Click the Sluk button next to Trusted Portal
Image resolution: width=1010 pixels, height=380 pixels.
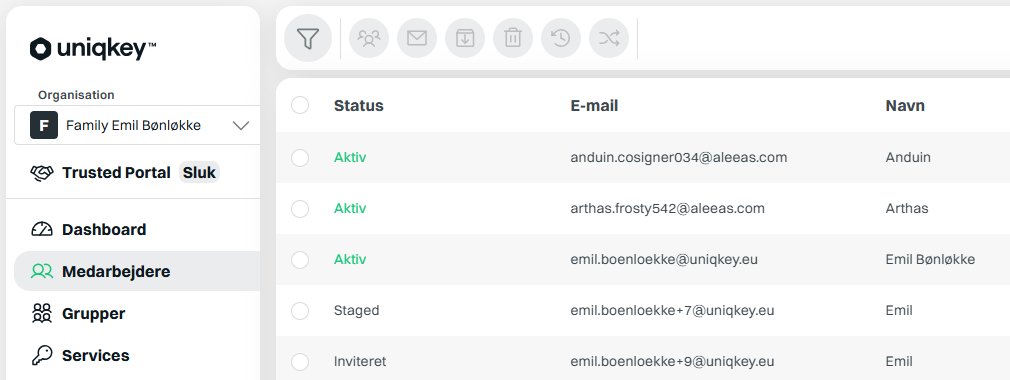pyautogui.click(x=199, y=173)
